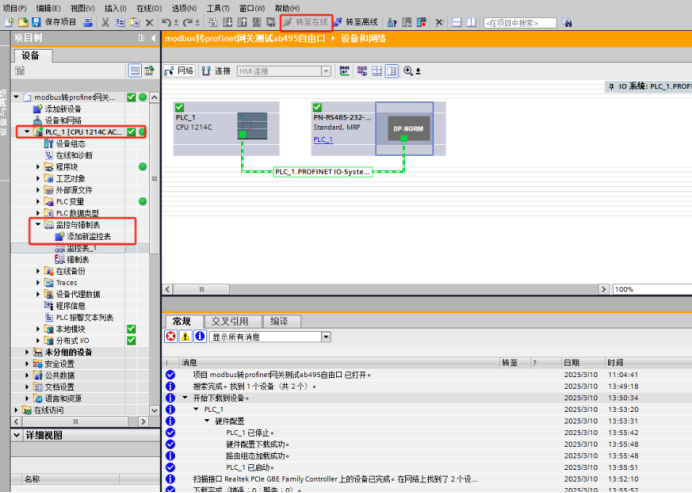Collapse the 项目树 panel with the left arrow
The width and height of the screenshot is (692, 493).
(153, 38)
